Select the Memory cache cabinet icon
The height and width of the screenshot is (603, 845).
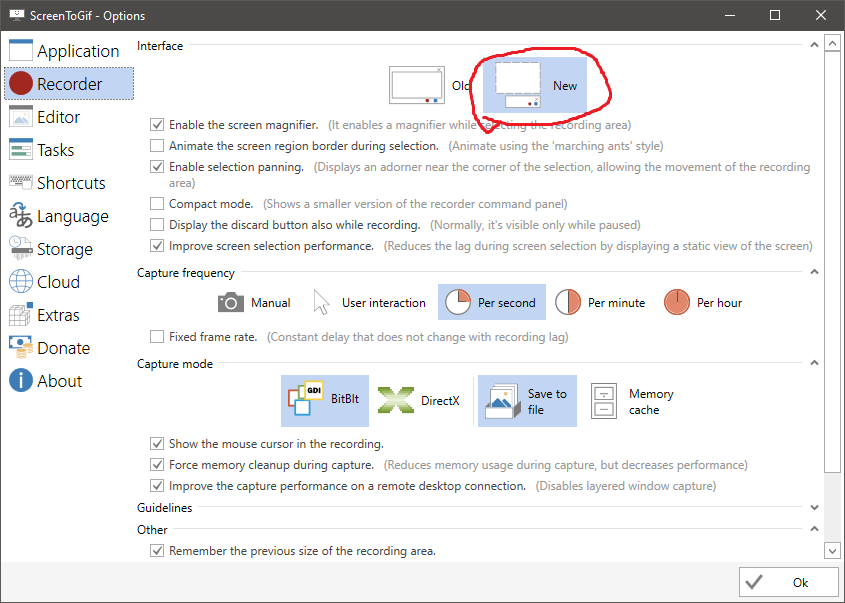pos(604,401)
